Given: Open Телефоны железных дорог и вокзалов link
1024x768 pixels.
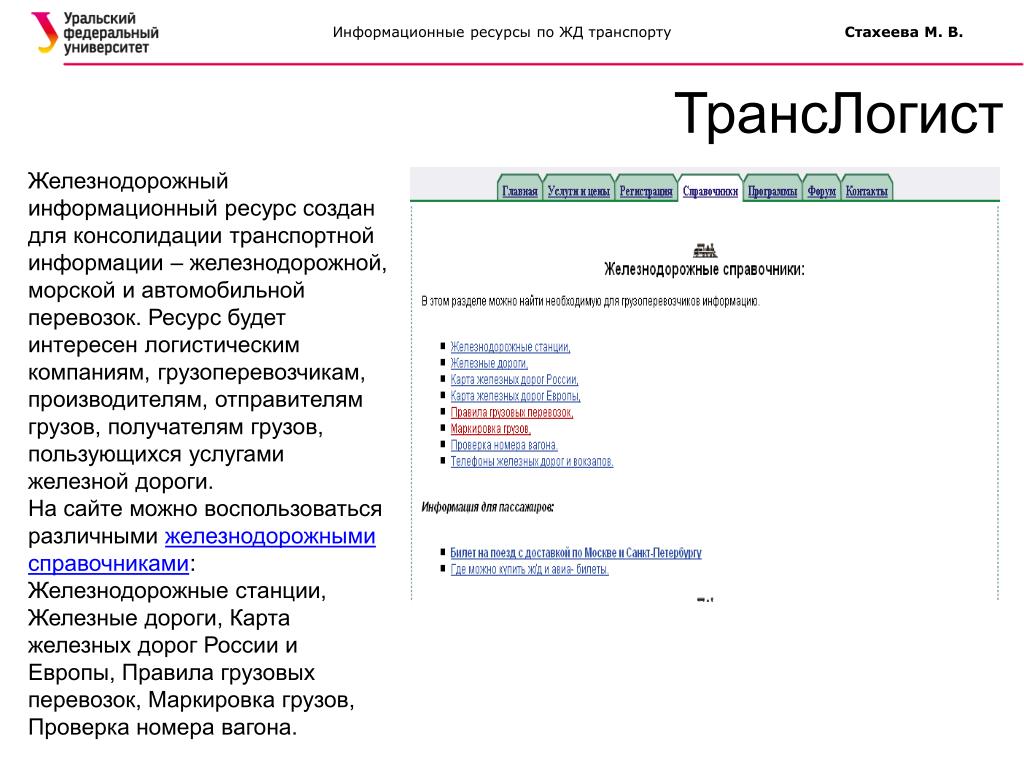Looking at the screenshot, I should 532,461.
